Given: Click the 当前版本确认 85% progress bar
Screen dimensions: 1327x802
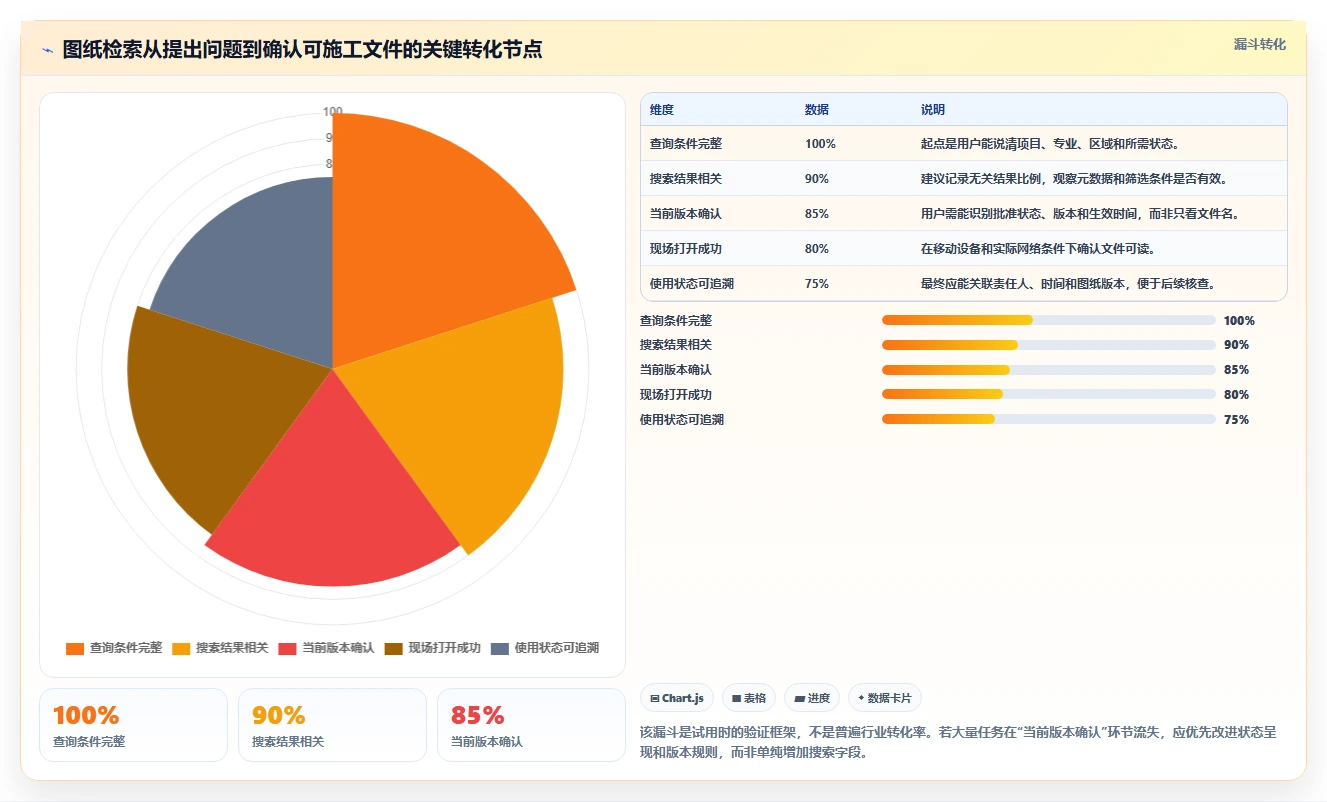Looking at the screenshot, I should pos(1048,370).
